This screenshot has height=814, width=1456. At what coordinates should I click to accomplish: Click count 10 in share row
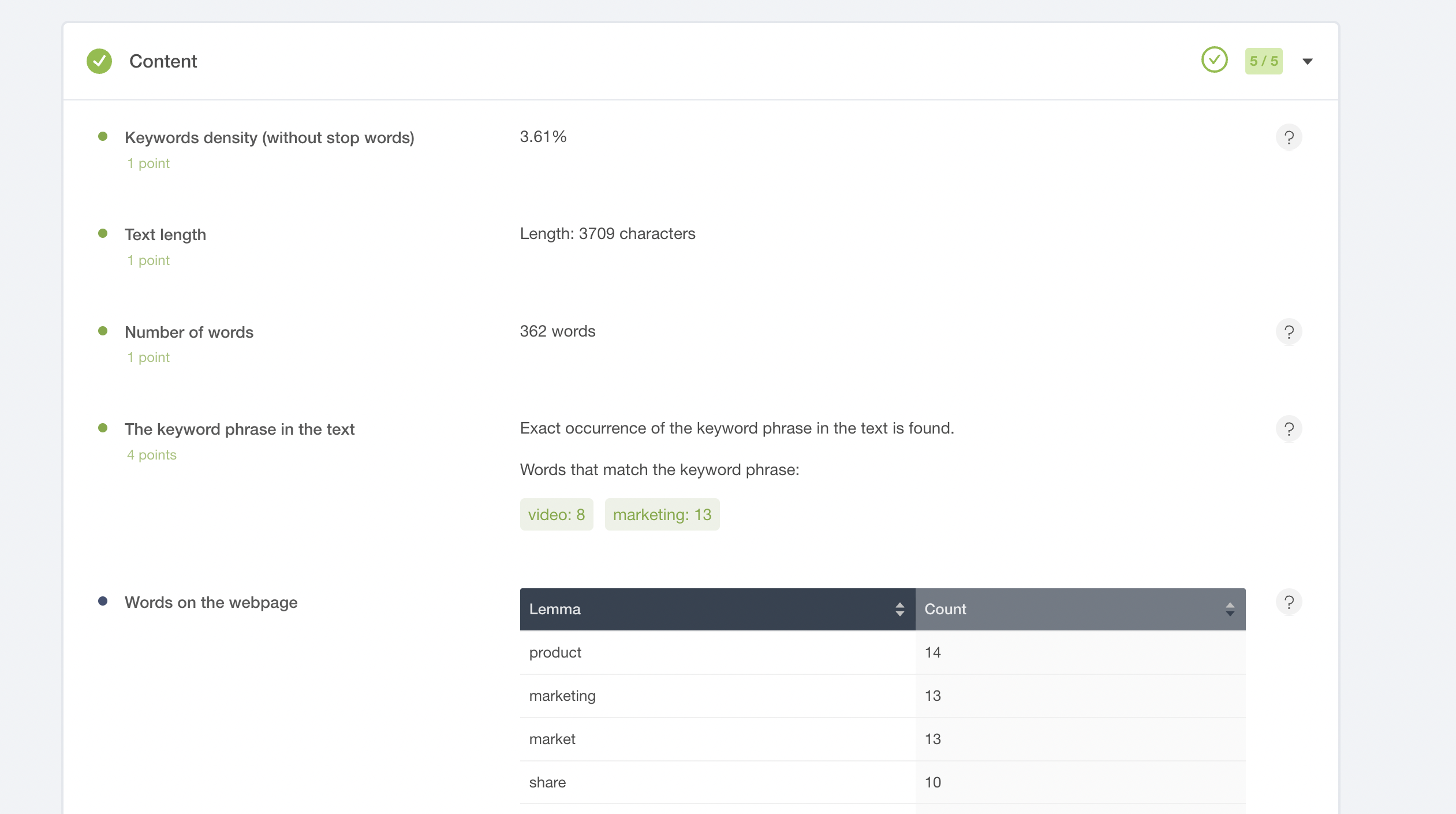pyautogui.click(x=933, y=782)
